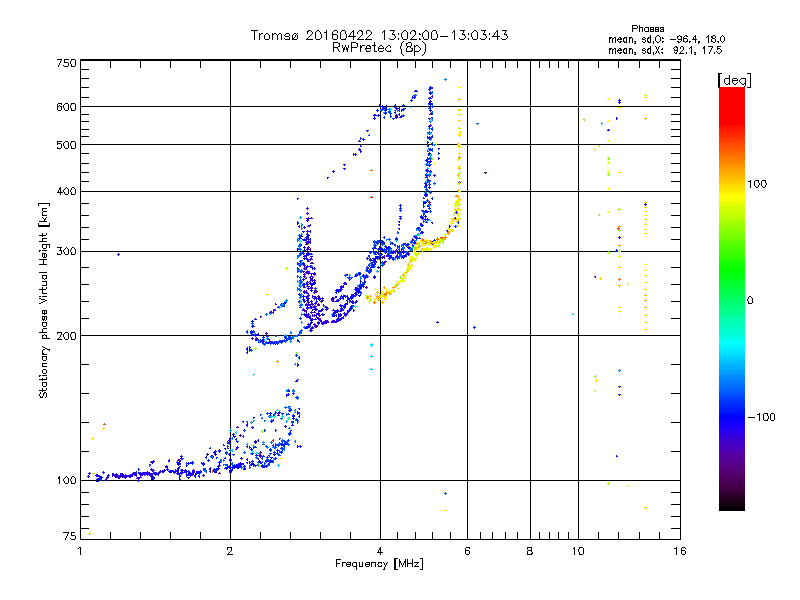Click the y-axis tick label '75'

(70, 536)
